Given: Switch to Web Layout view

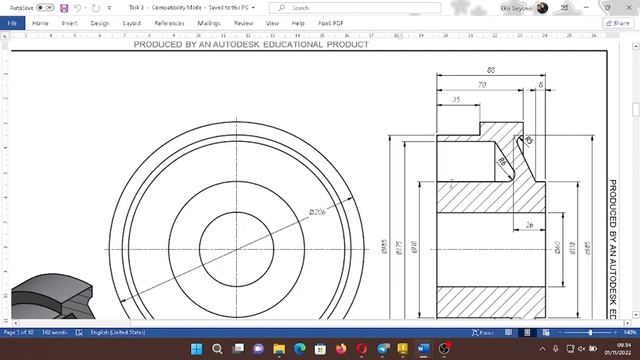Looking at the screenshot, I should click(x=546, y=333).
